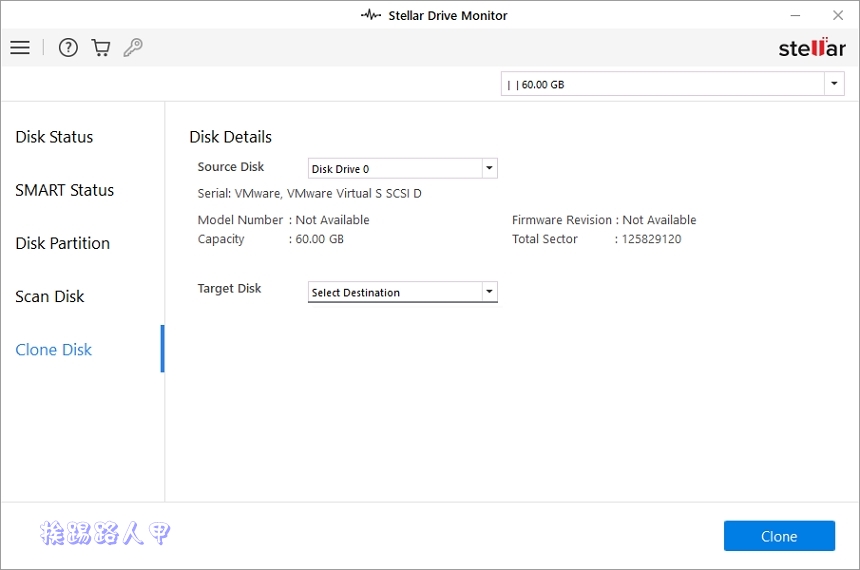Click the key activation icon

coord(133,48)
